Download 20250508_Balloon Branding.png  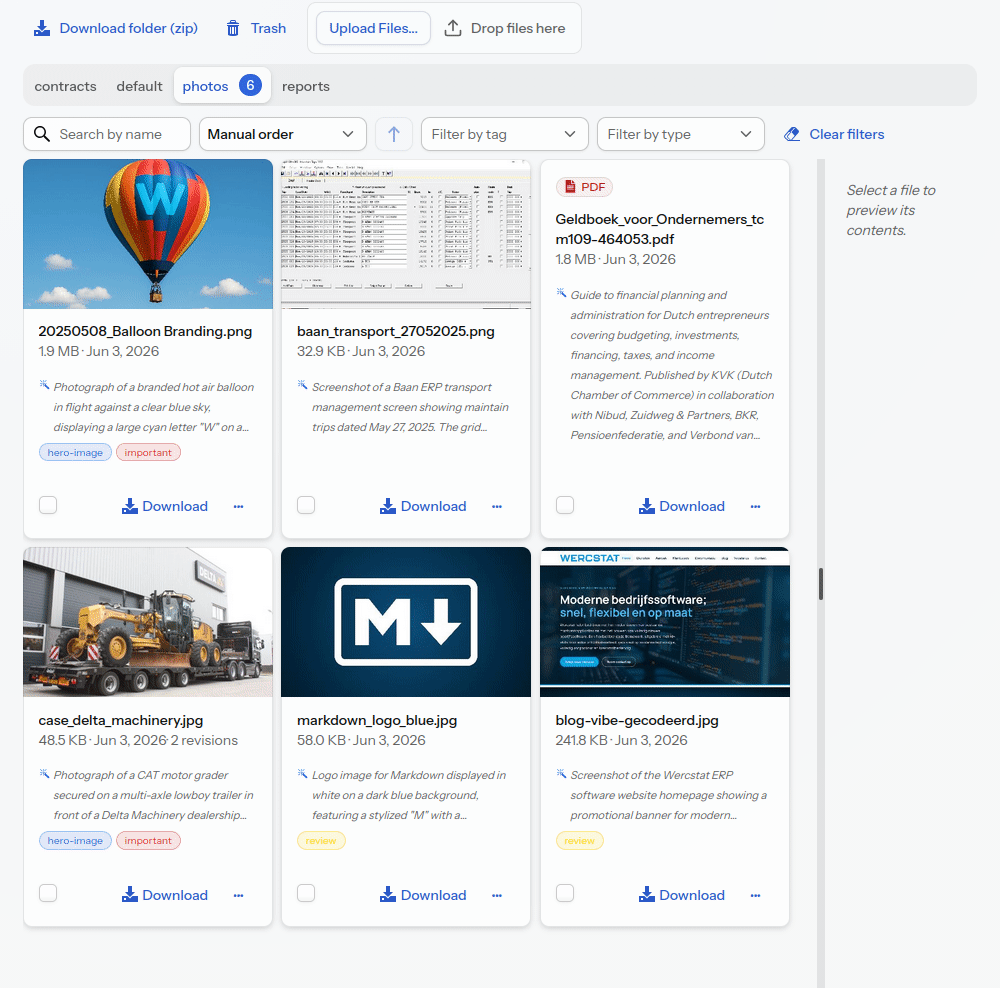(x=165, y=506)
